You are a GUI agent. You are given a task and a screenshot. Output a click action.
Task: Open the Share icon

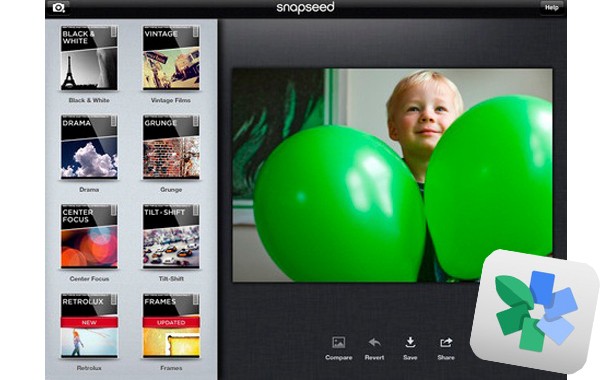(446, 342)
